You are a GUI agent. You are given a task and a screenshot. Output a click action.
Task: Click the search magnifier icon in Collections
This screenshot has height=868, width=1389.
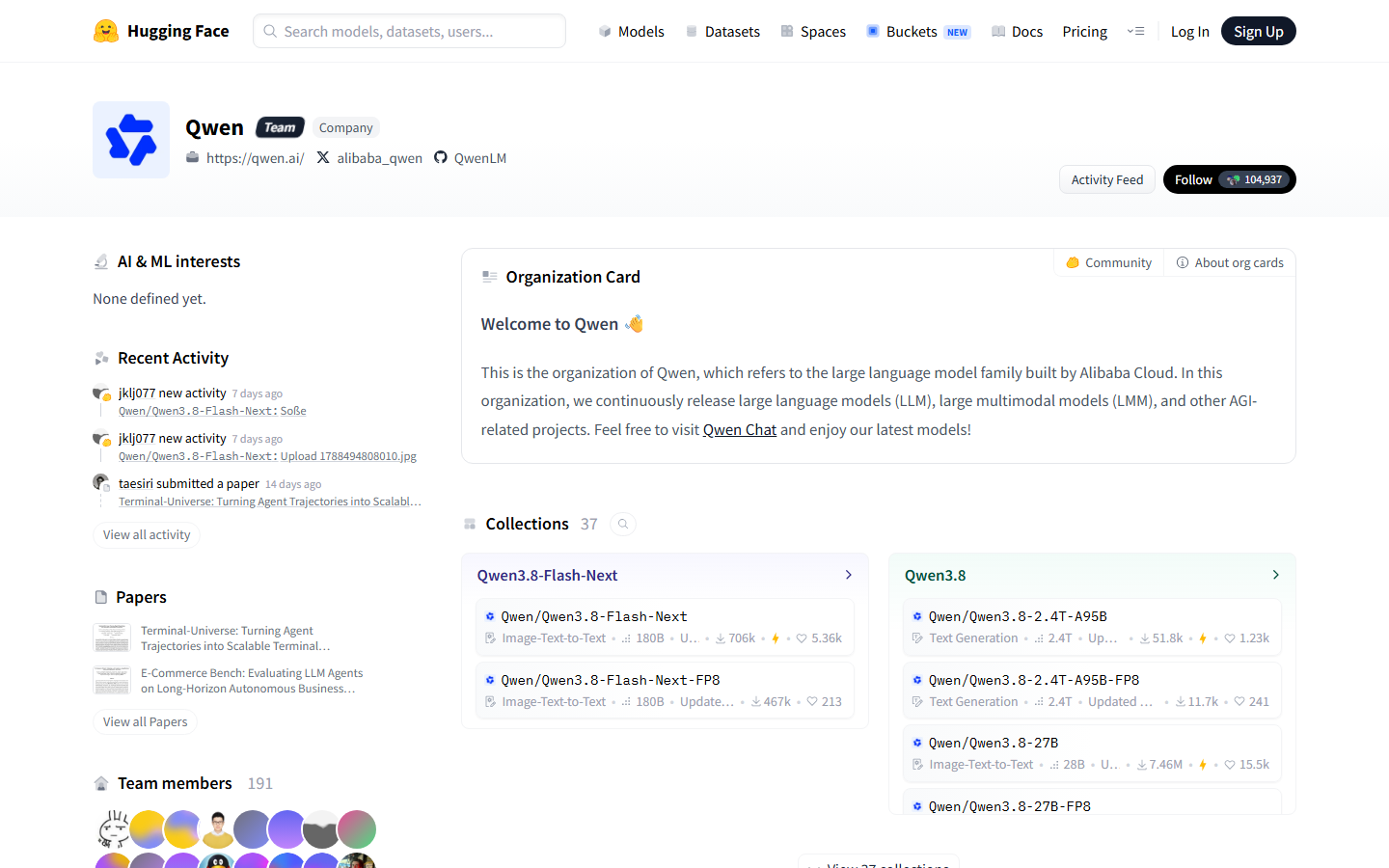tap(623, 524)
